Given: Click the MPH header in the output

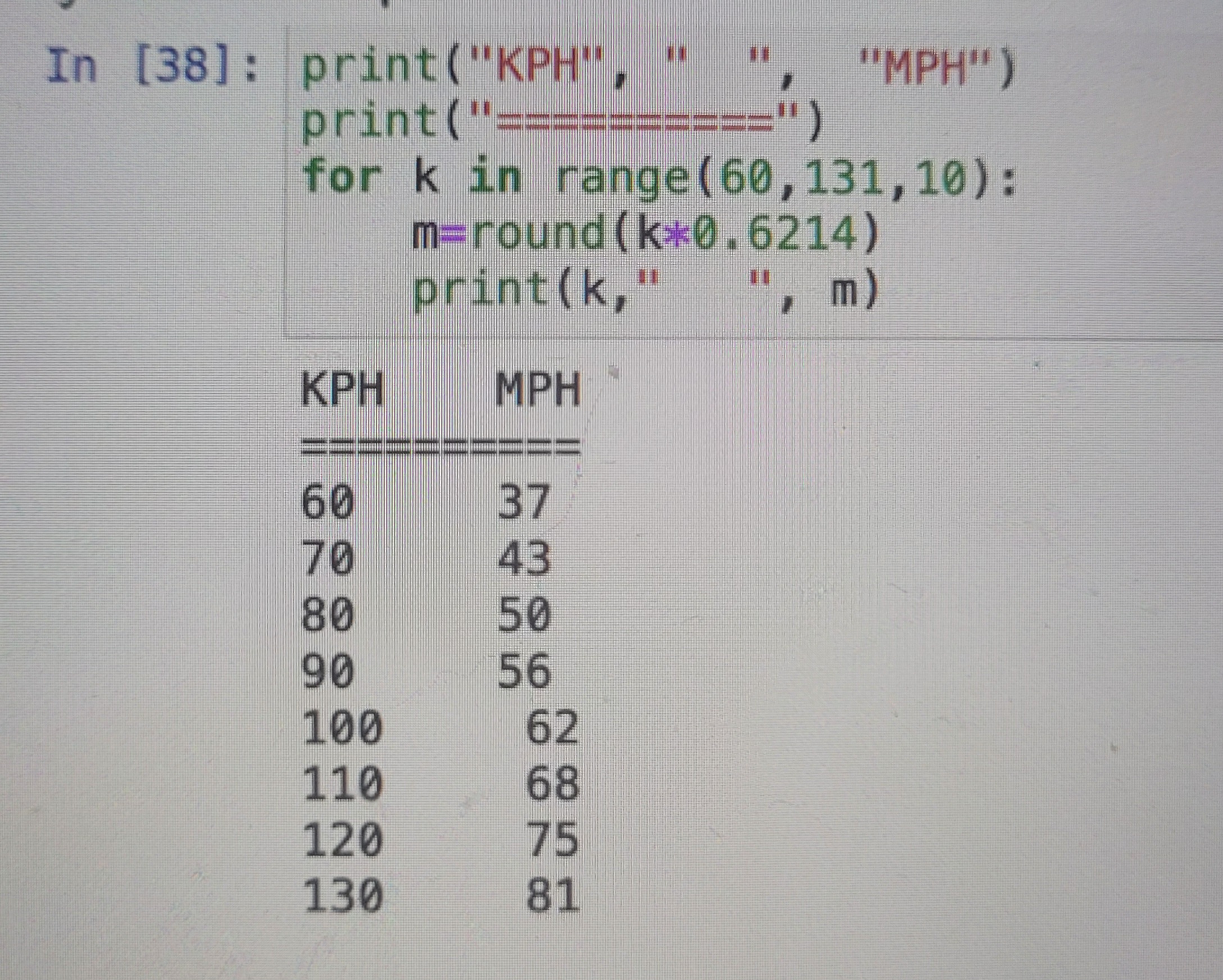Looking at the screenshot, I should pos(539,390).
